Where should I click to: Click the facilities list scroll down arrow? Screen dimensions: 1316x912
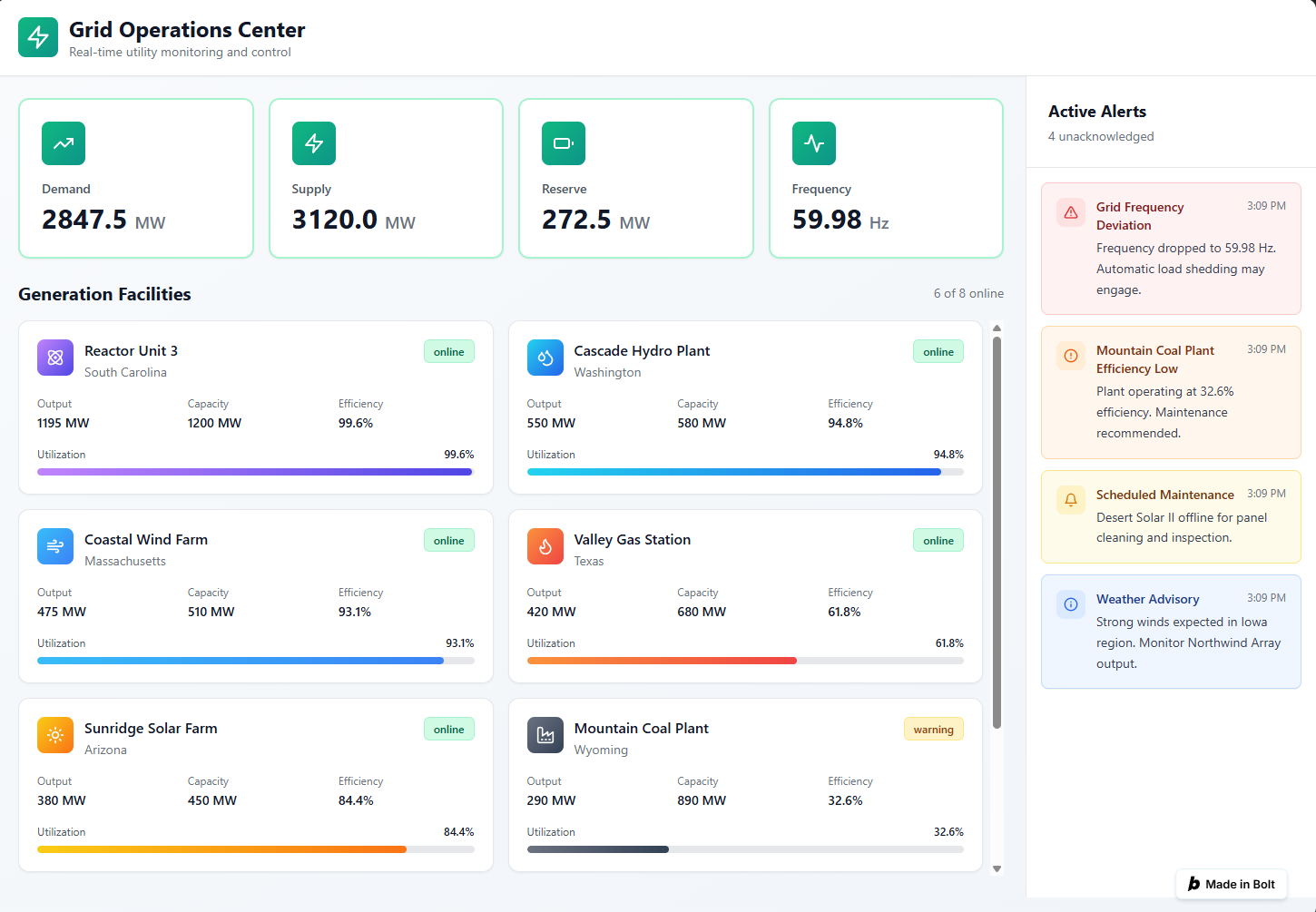[997, 868]
